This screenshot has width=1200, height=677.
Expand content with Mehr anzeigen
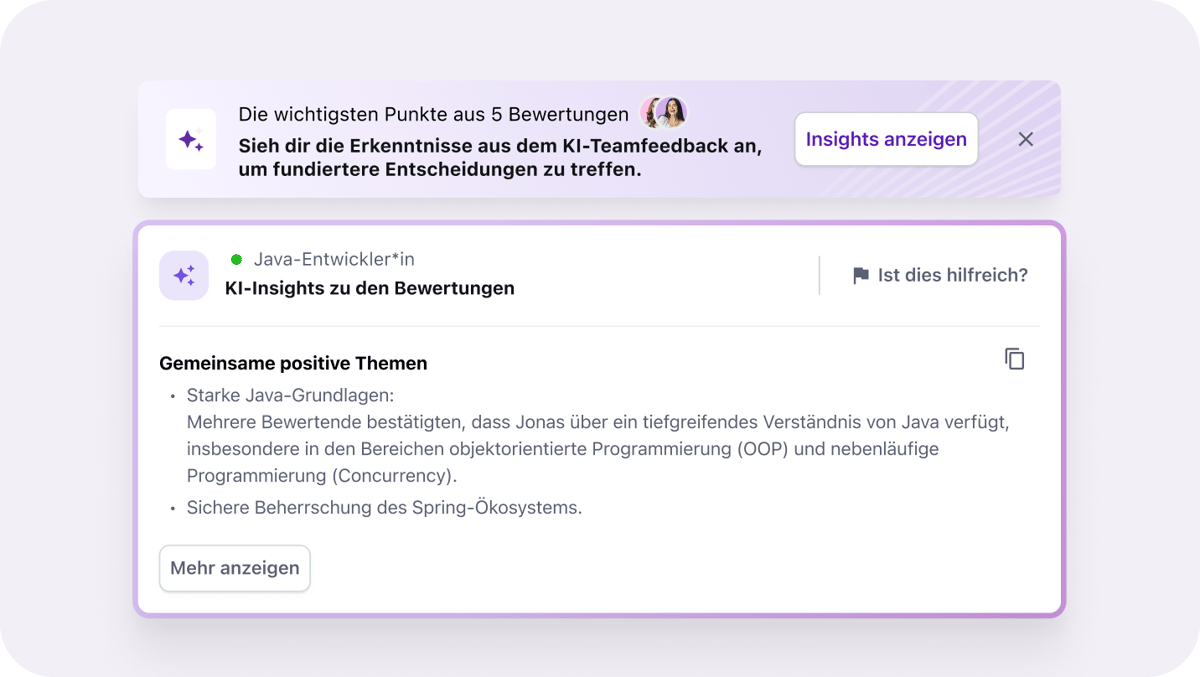click(235, 568)
